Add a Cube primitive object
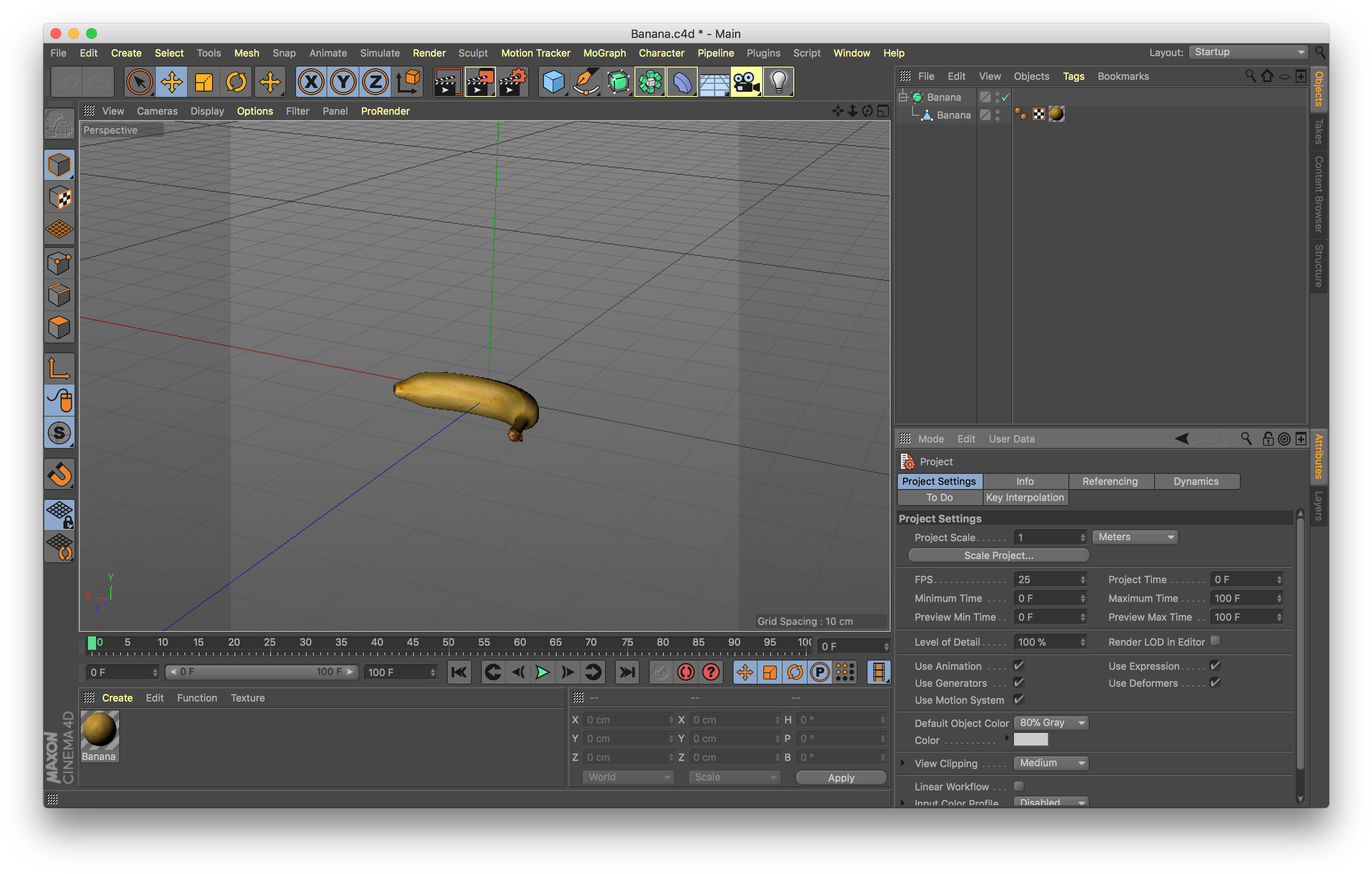The image size is (1372, 874). coord(553,82)
